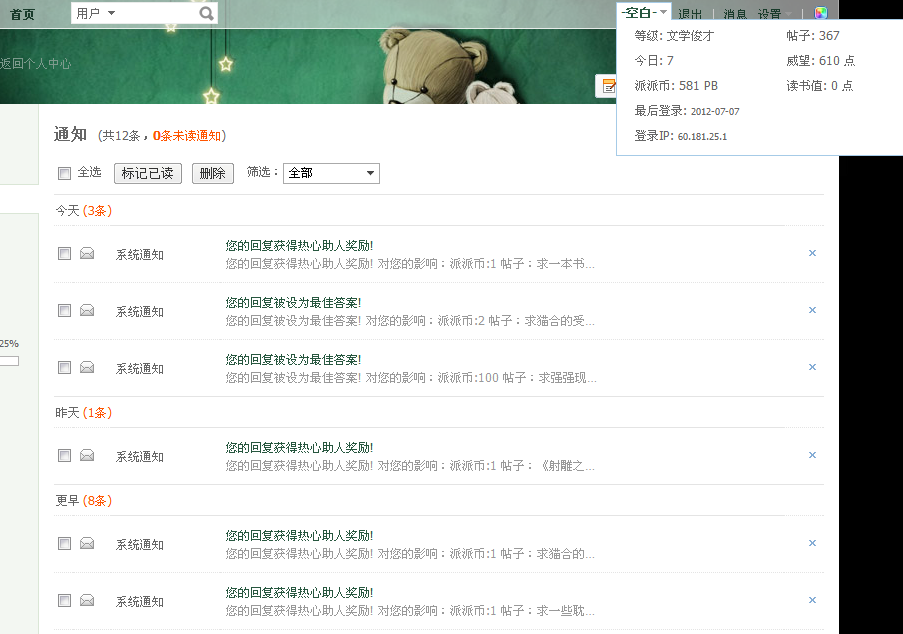Tick checkbox for 求一些耽 notification
Screen dimensions: 903x634
[x=64, y=601]
